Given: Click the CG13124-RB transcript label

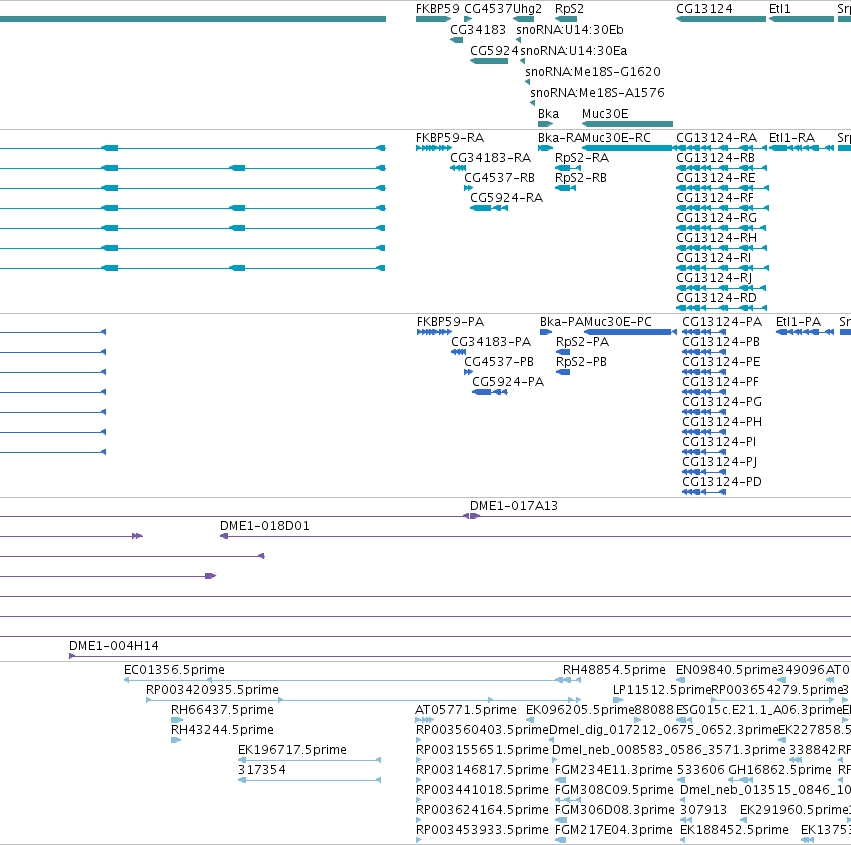Looking at the screenshot, I should tap(715, 158).
